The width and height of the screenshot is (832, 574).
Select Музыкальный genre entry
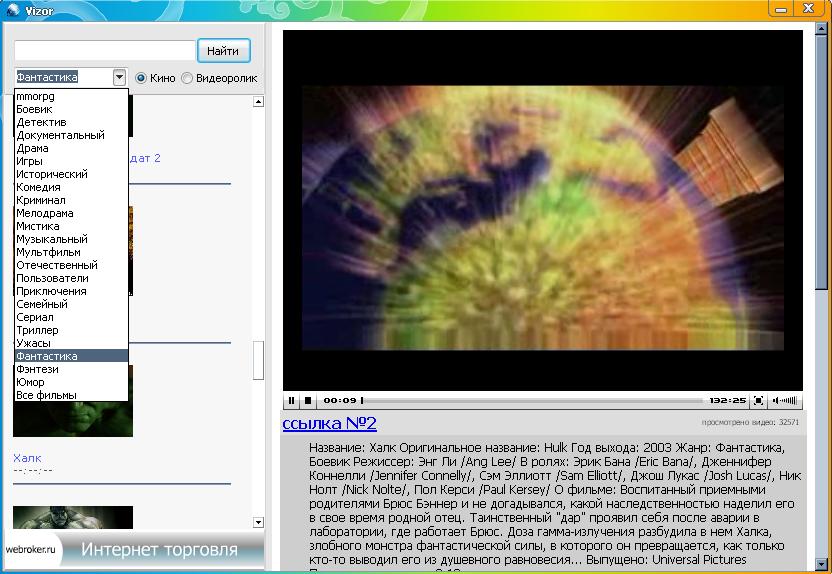(71, 239)
